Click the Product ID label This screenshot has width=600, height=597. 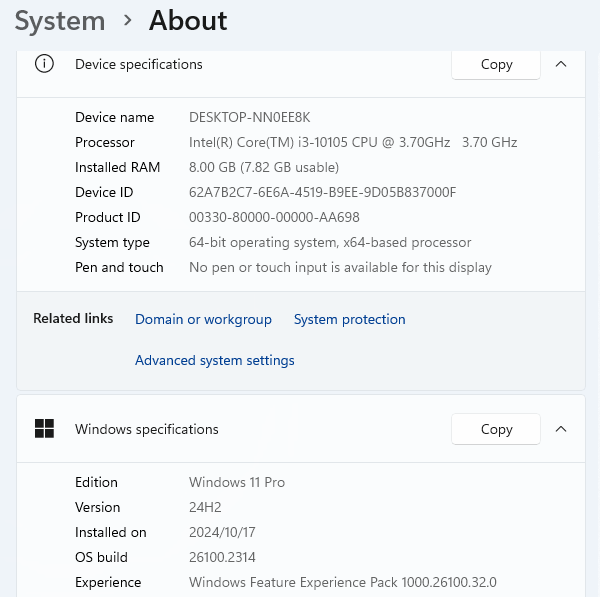point(108,217)
